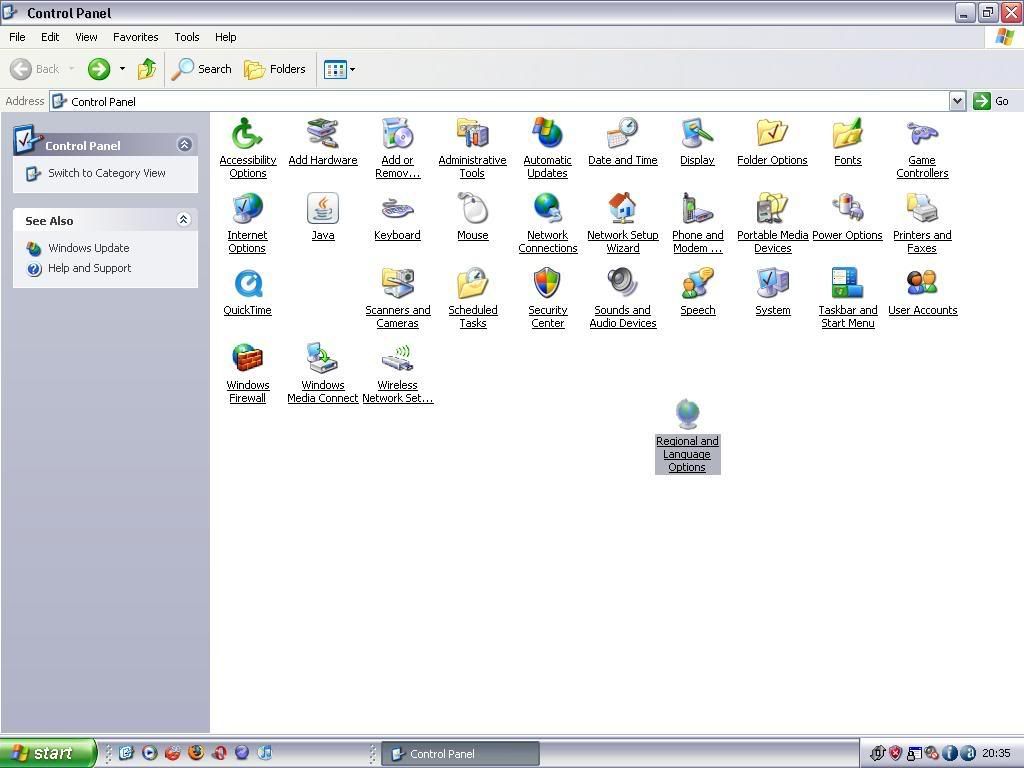Image resolution: width=1024 pixels, height=768 pixels.
Task: Open the Favorites menu
Action: click(x=135, y=37)
